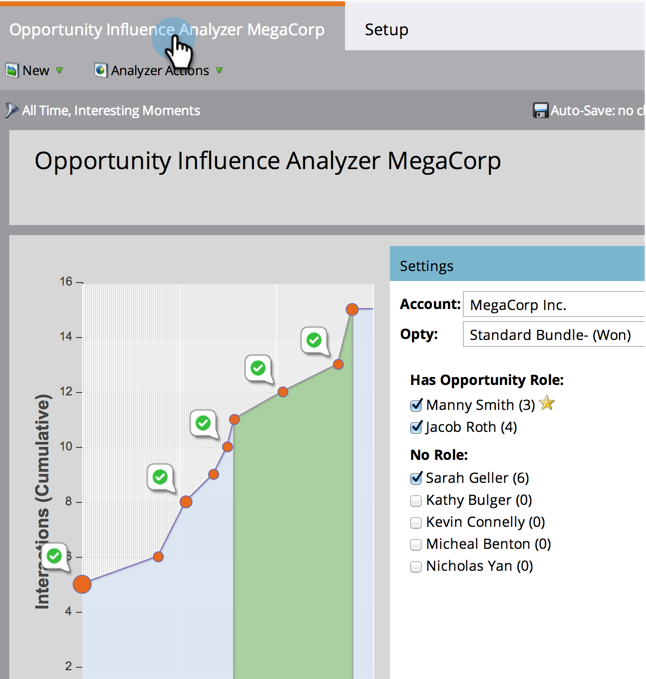Click the Account MegaCorp Inc. field

tap(553, 304)
